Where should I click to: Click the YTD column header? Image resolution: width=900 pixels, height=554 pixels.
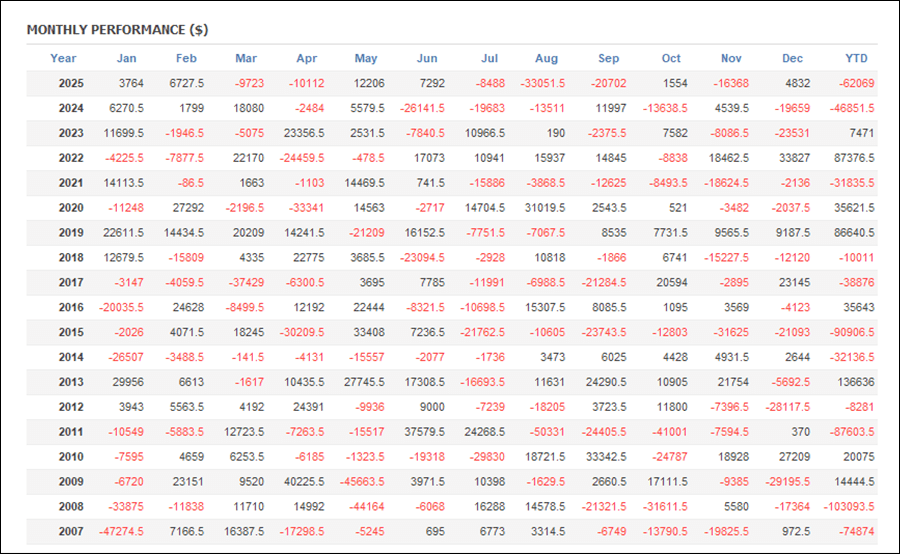pyautogui.click(x=856, y=58)
